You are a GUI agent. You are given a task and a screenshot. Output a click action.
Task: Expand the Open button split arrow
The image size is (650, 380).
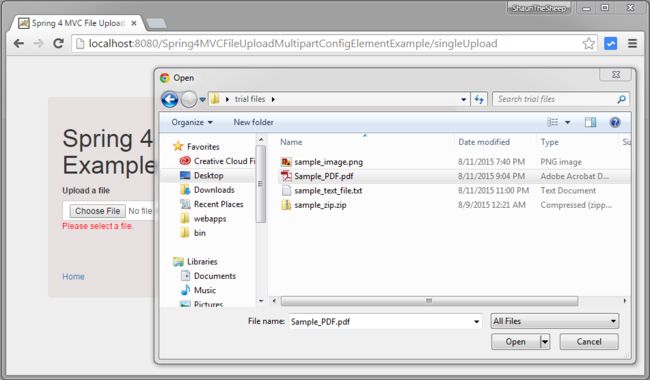click(545, 342)
